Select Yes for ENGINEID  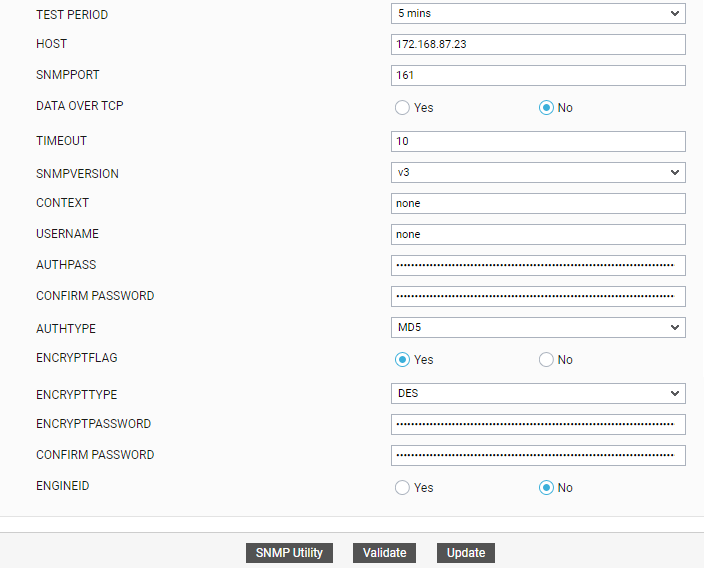[x=403, y=488]
